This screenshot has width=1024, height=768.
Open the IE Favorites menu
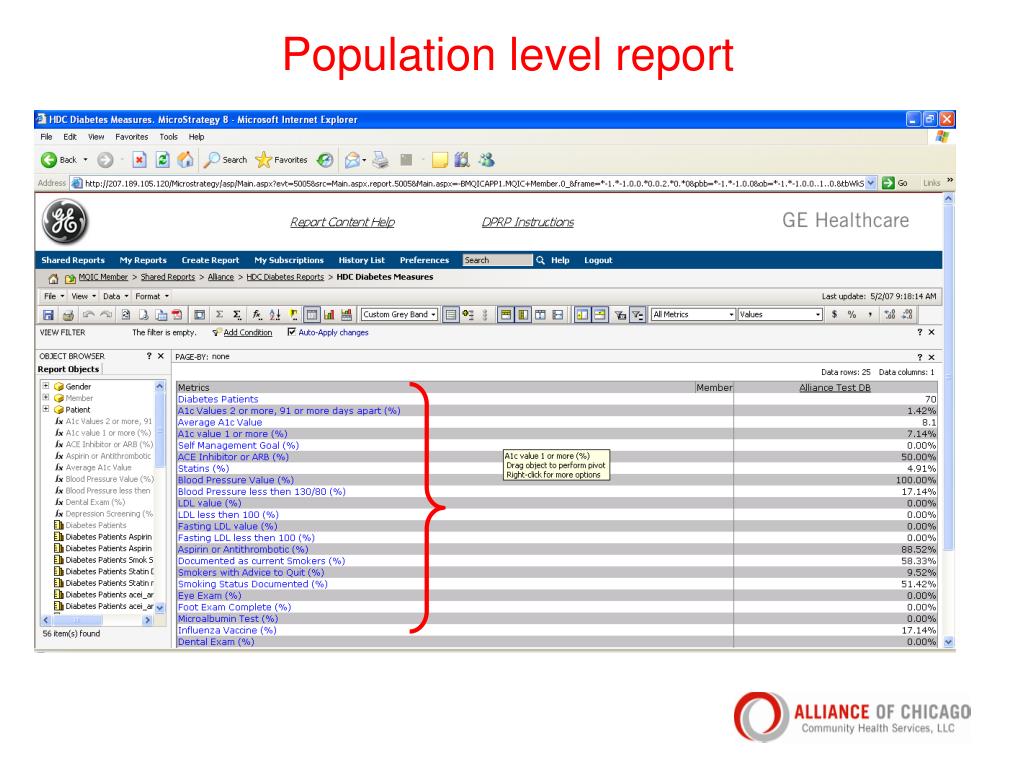(x=131, y=137)
